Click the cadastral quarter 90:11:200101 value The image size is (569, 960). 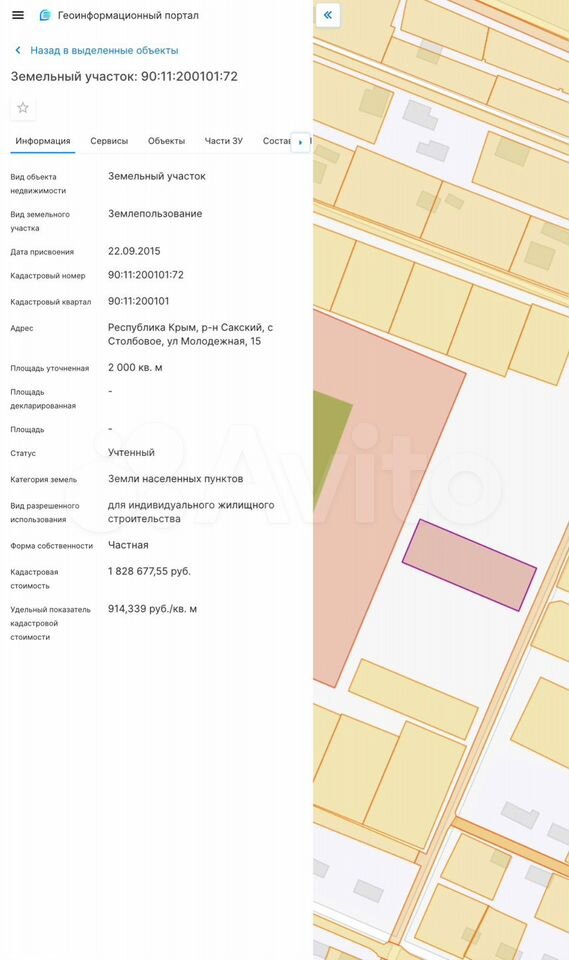(x=138, y=301)
